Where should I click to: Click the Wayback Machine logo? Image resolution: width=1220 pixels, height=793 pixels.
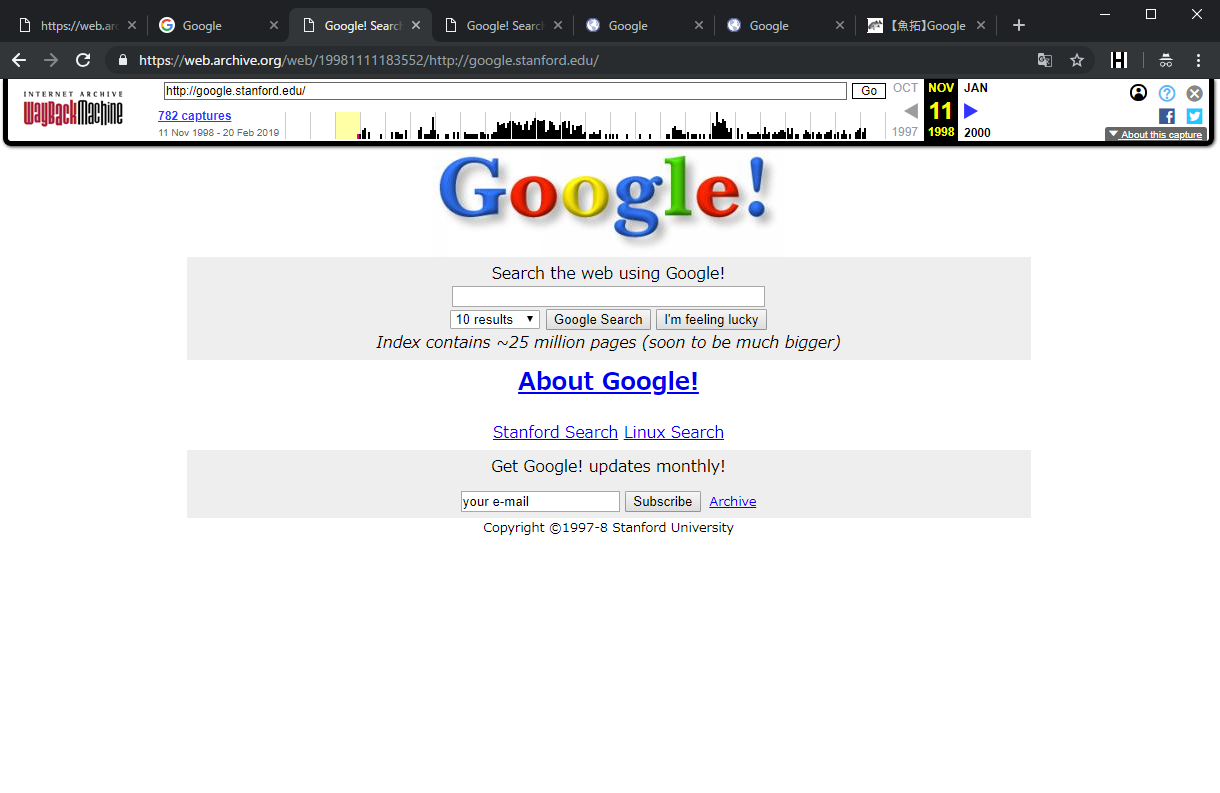coord(73,108)
